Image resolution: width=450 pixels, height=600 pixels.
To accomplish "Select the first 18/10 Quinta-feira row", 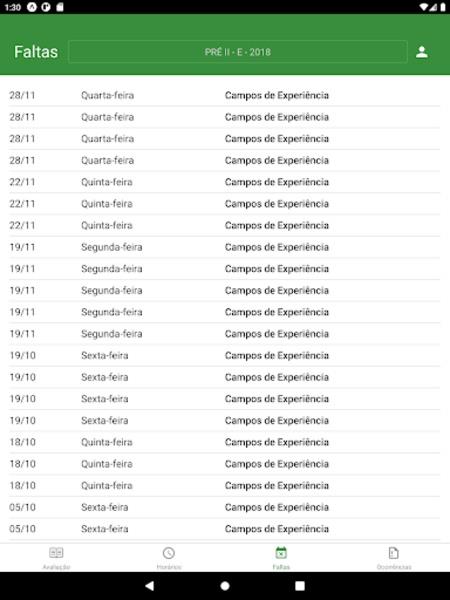I will (x=225, y=442).
